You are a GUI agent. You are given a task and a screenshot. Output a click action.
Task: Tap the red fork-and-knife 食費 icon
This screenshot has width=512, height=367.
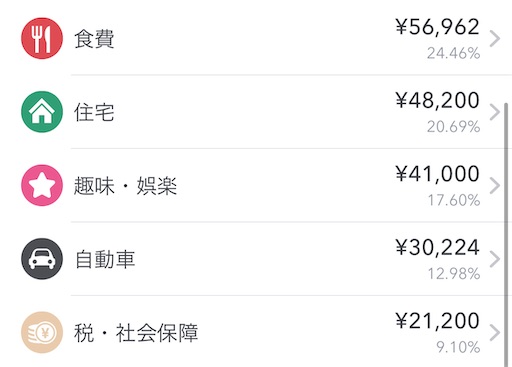pyautogui.click(x=42, y=38)
